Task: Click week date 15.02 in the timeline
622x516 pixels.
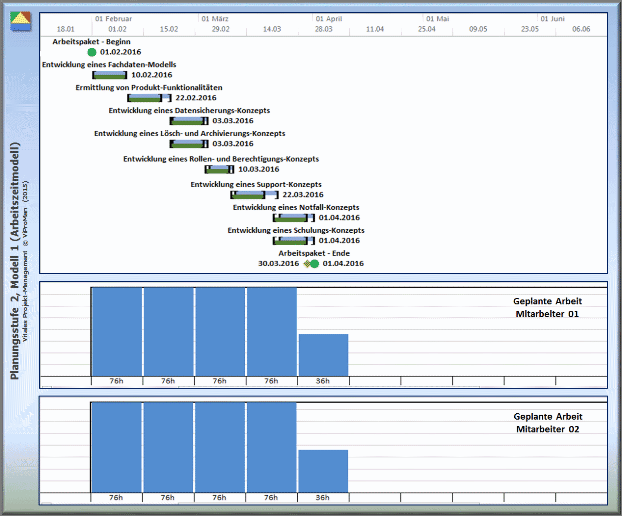Action: pos(169,29)
